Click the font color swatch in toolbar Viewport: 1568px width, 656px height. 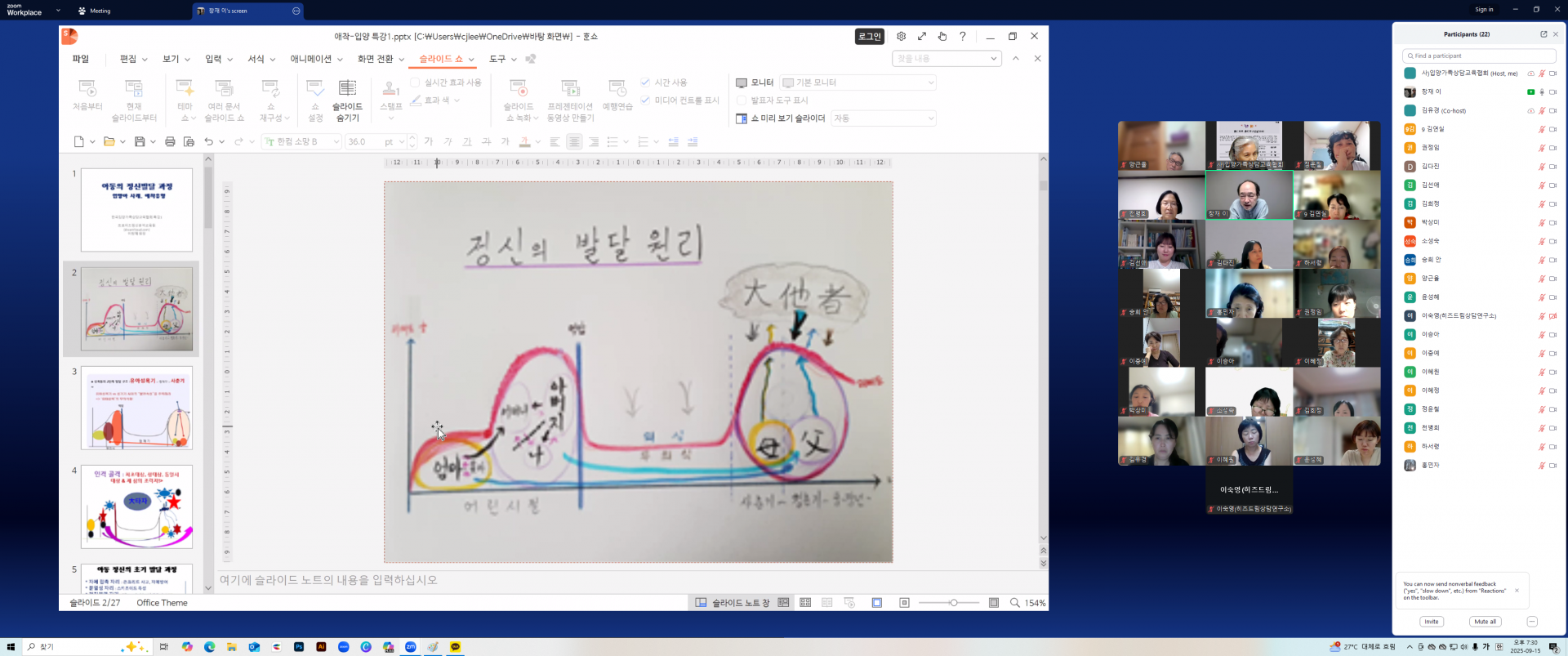(525, 141)
